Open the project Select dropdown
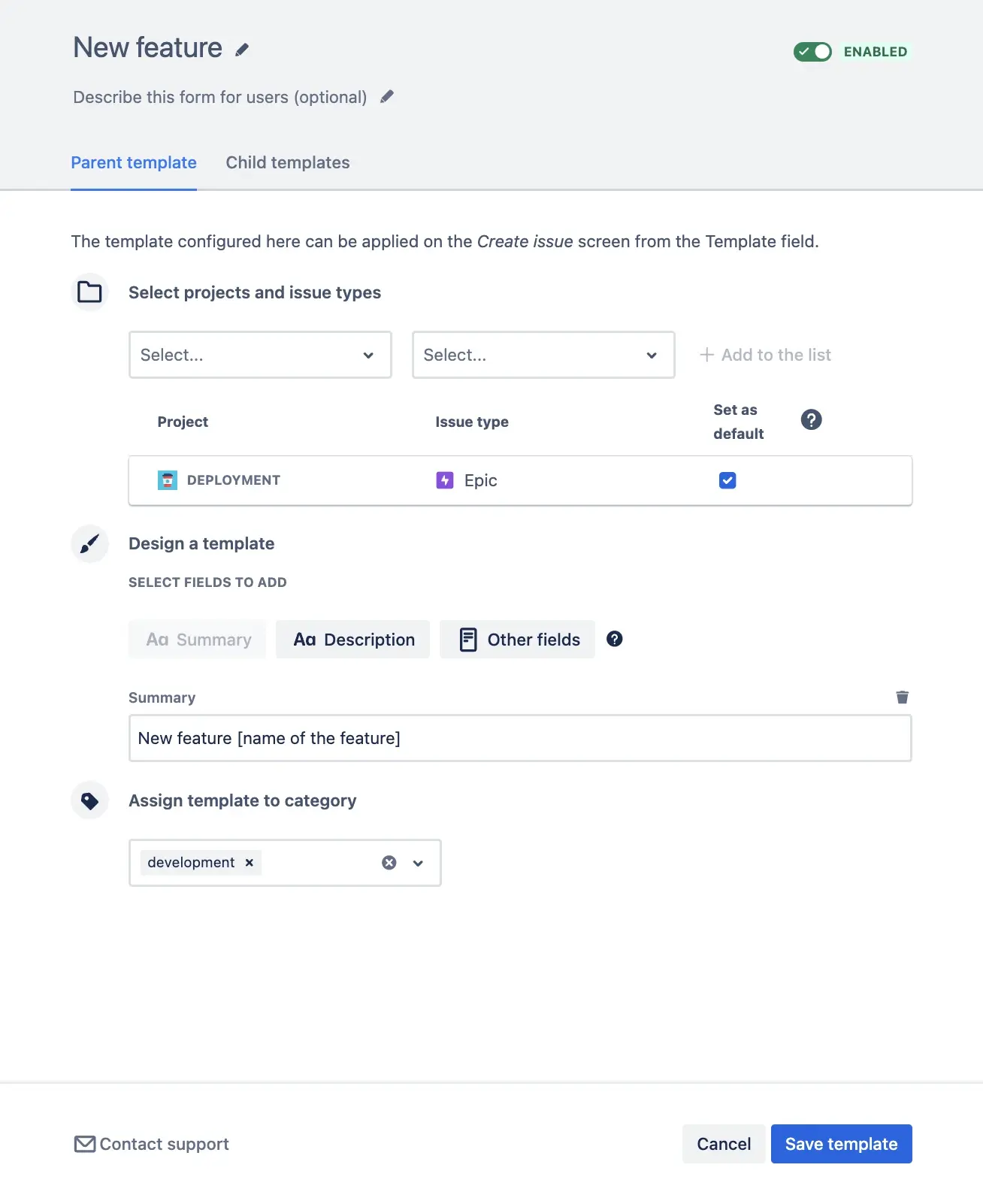983x1204 pixels. (x=260, y=355)
